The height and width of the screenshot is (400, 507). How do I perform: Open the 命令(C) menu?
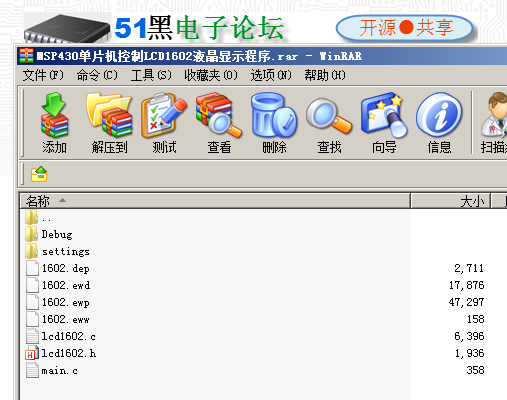tap(97, 75)
